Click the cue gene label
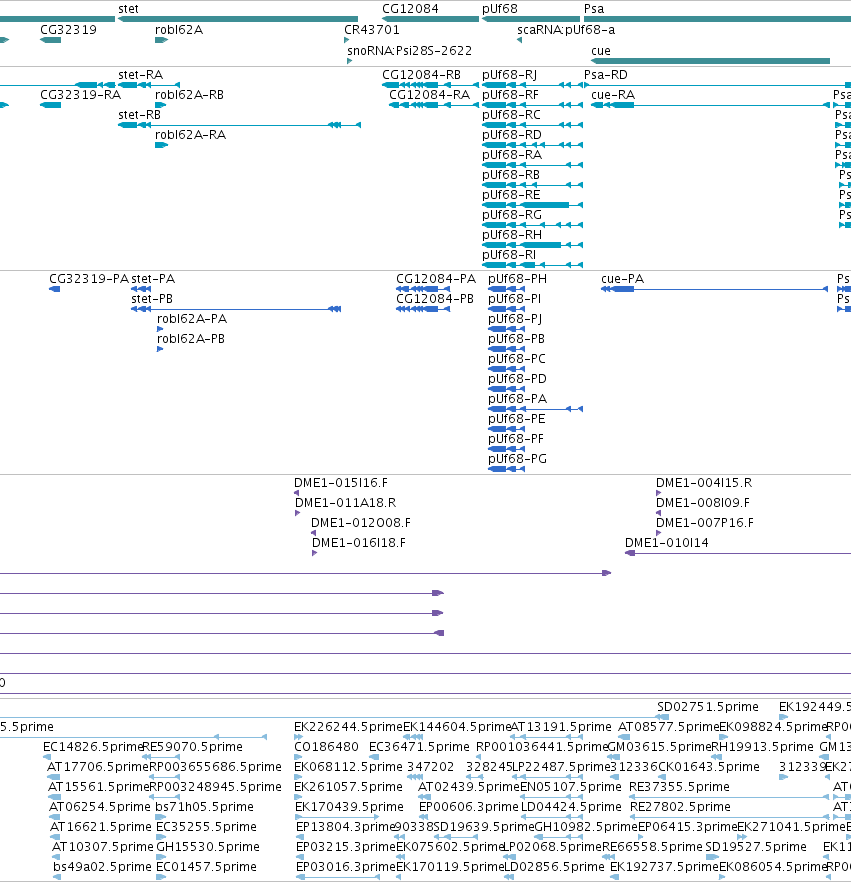The height and width of the screenshot is (882, 851). click(x=601, y=51)
